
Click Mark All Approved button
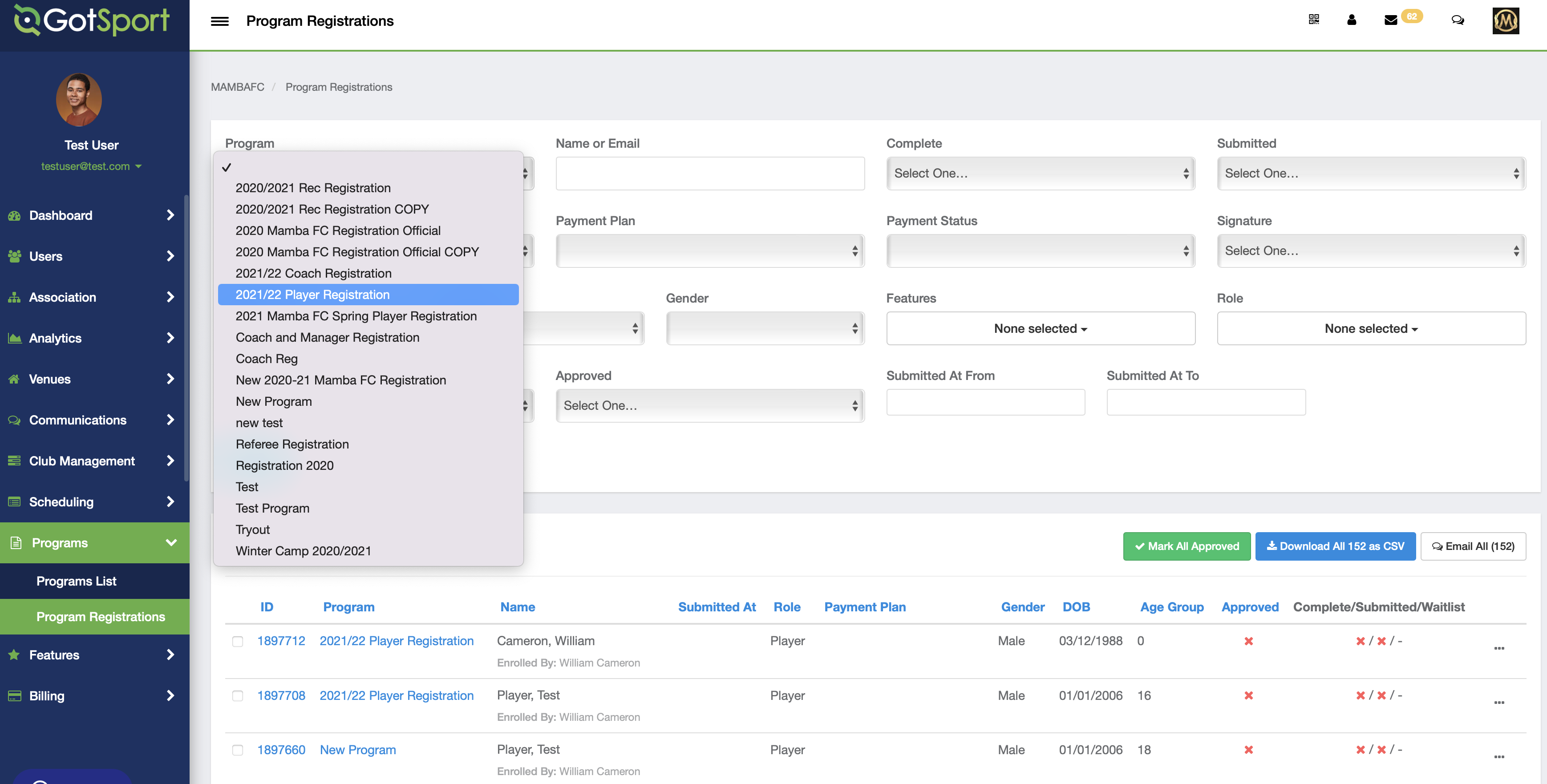pyautogui.click(x=1187, y=546)
